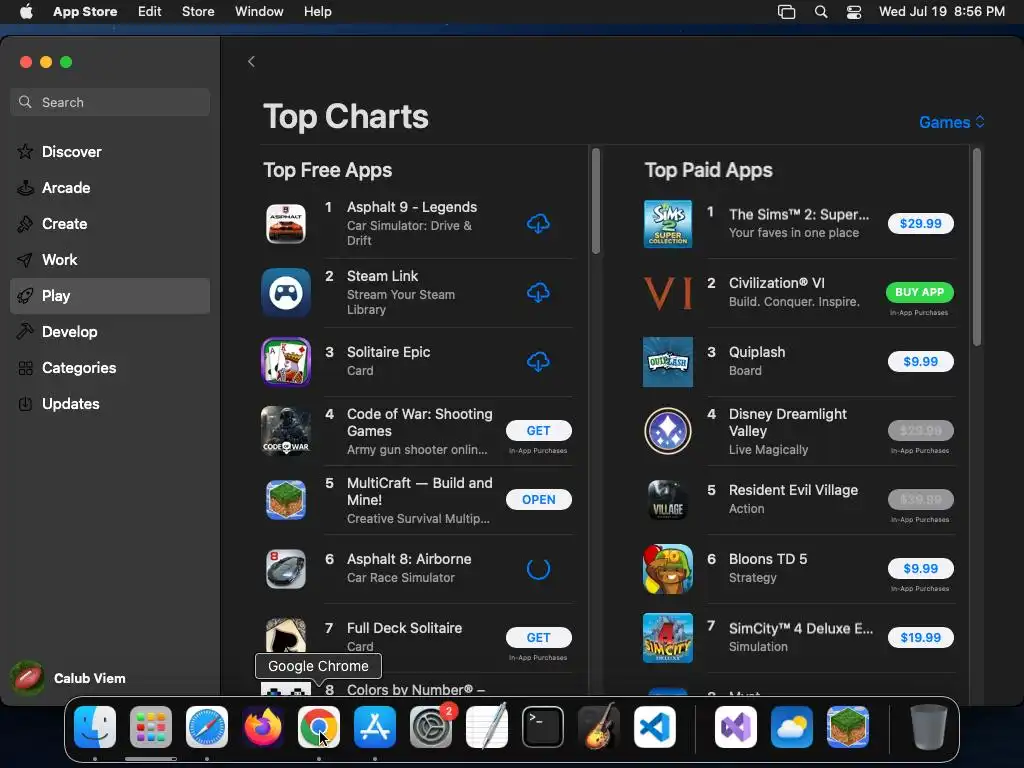Launch Firefox from the Dock
Screen dimensions: 1024x768
[263, 726]
